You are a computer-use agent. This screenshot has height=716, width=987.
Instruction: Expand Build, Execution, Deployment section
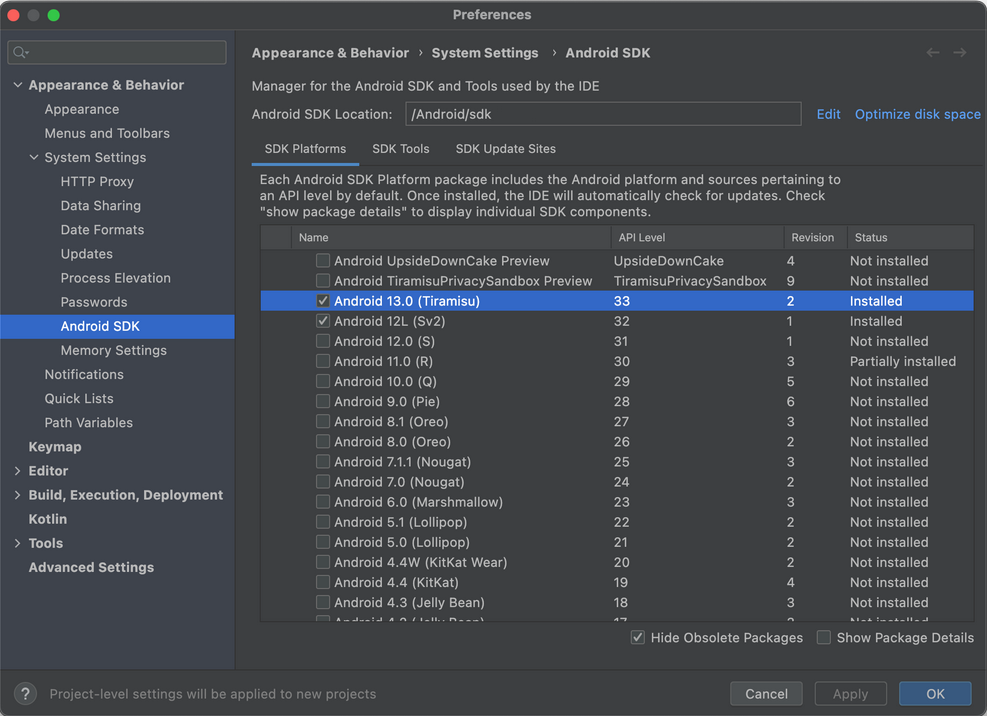tap(18, 495)
